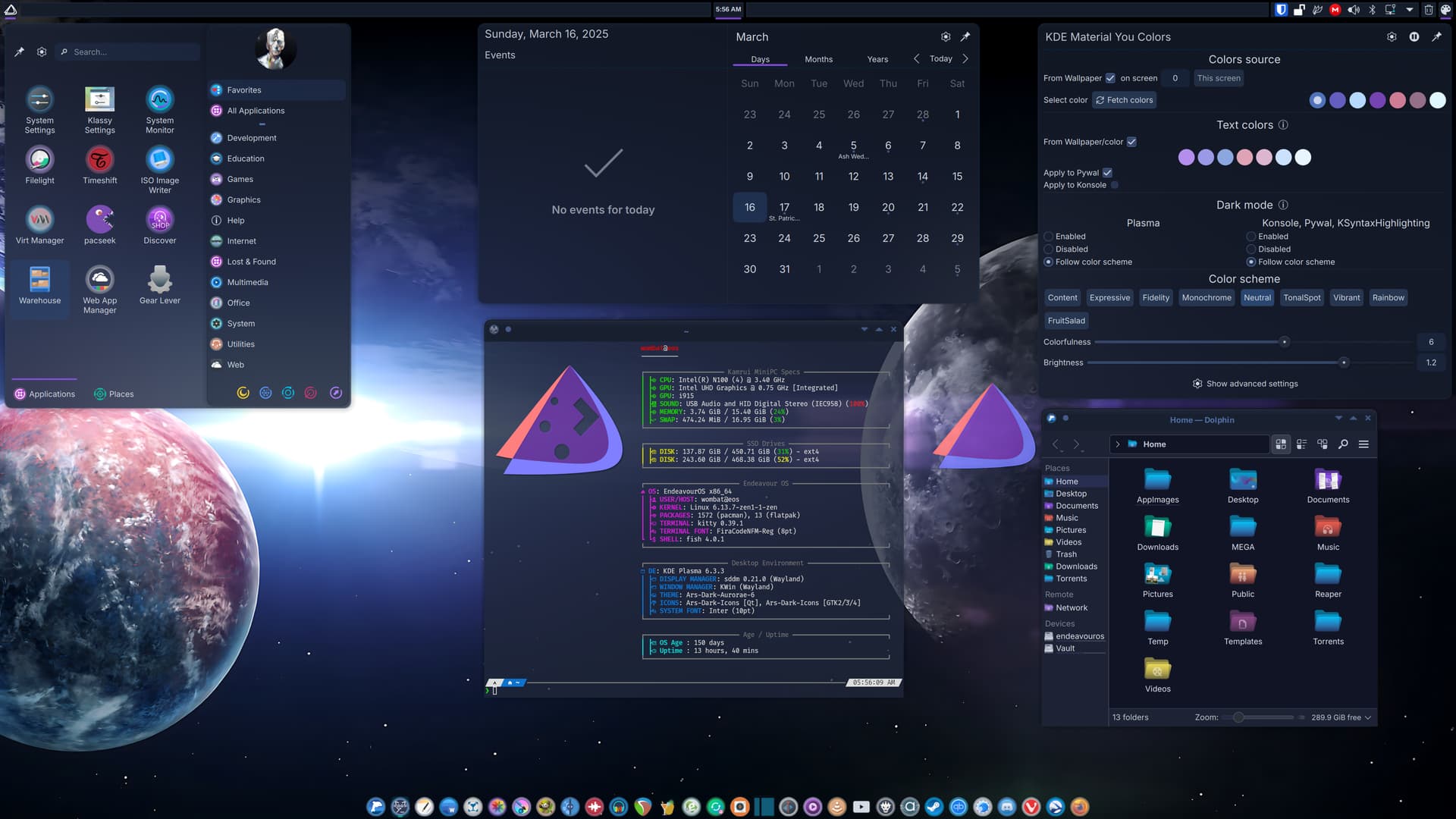Select March 17 in calendar

tap(784, 208)
